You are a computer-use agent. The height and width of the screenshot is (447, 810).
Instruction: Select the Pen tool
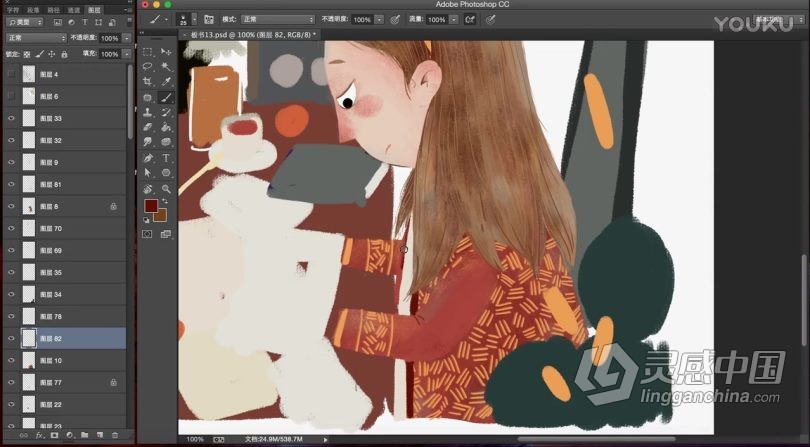click(148, 158)
